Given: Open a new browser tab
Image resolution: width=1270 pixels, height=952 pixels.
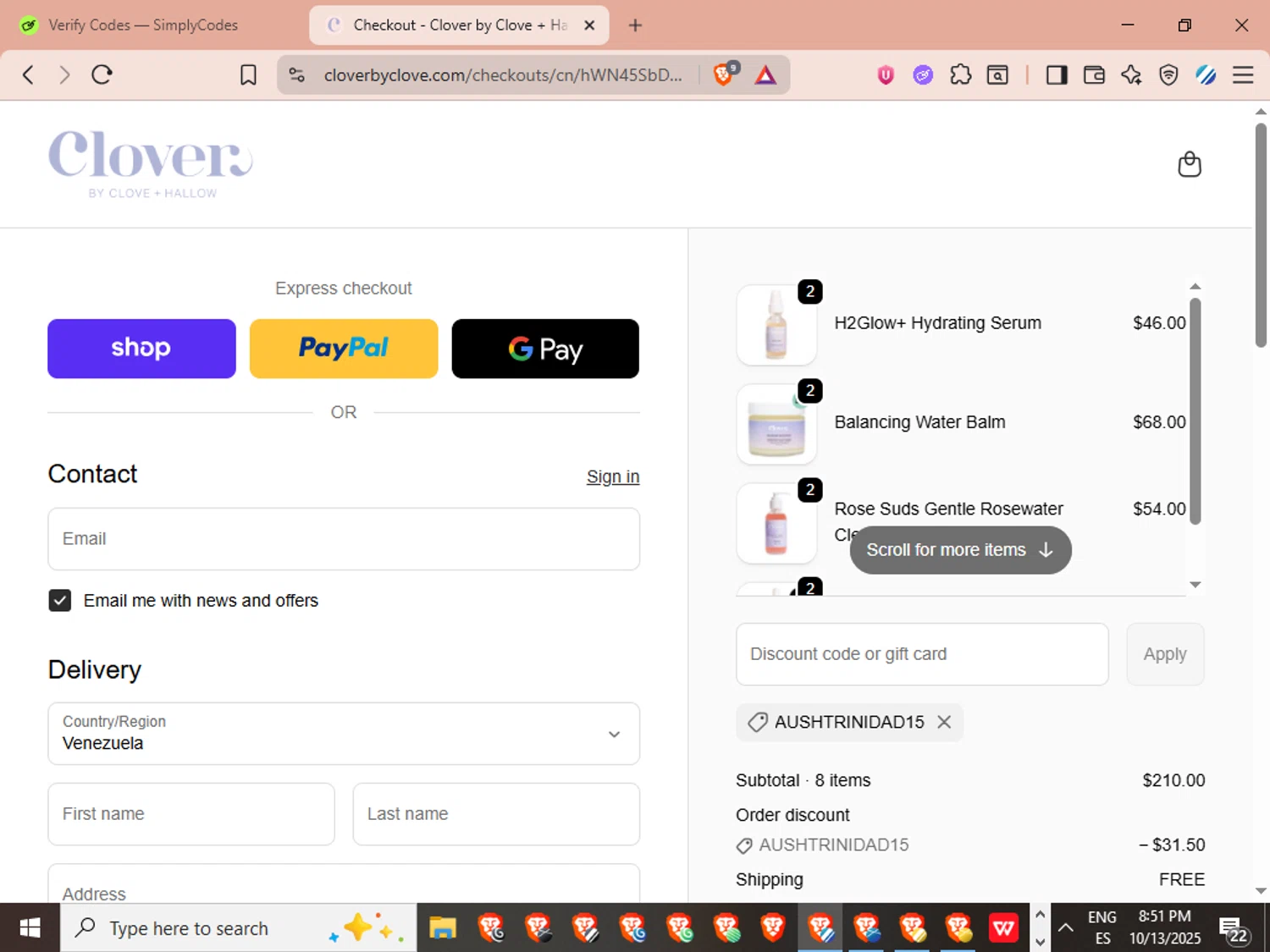Looking at the screenshot, I should (x=635, y=25).
